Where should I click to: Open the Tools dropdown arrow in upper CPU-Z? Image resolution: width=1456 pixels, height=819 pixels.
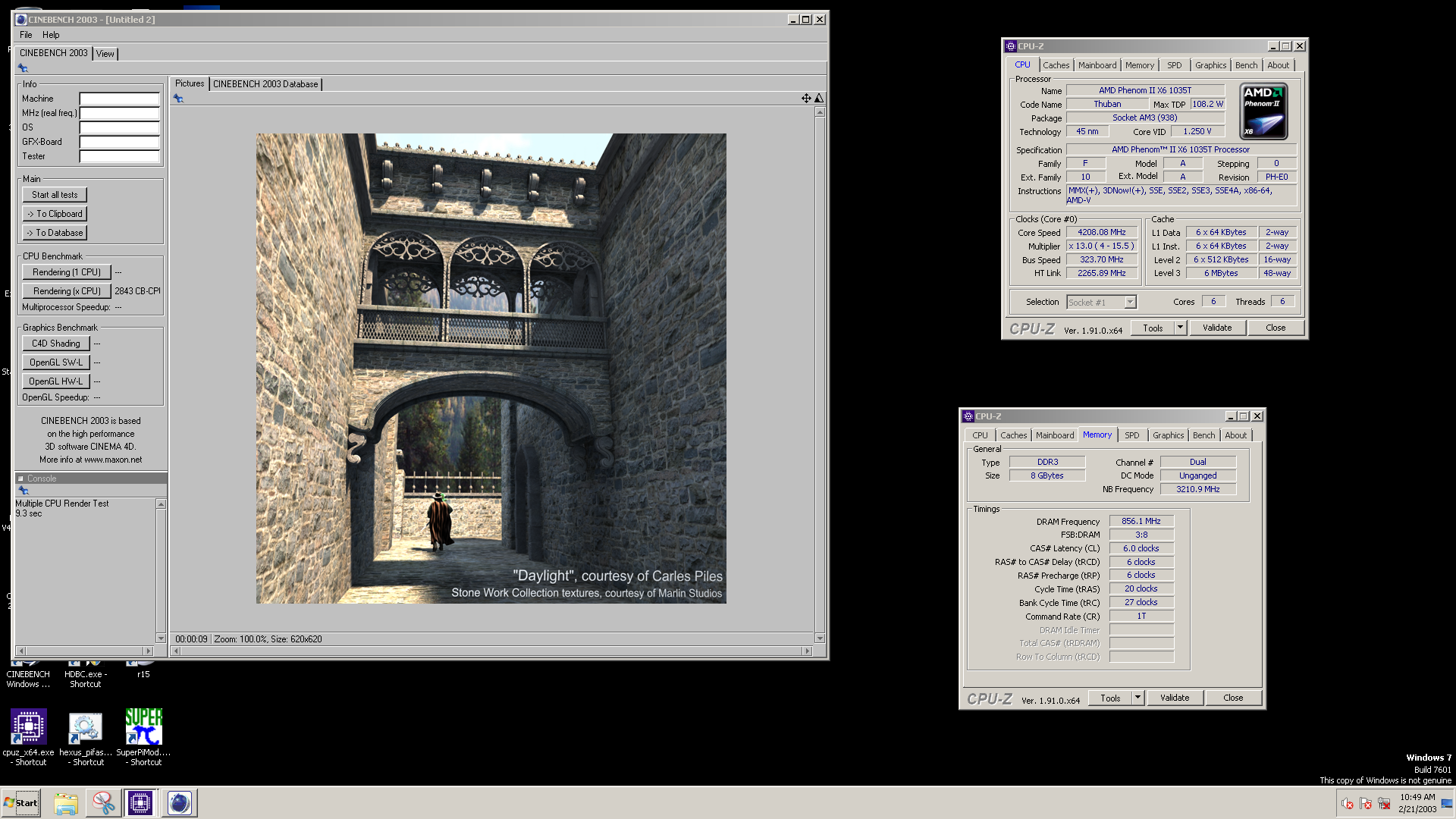[1180, 328]
